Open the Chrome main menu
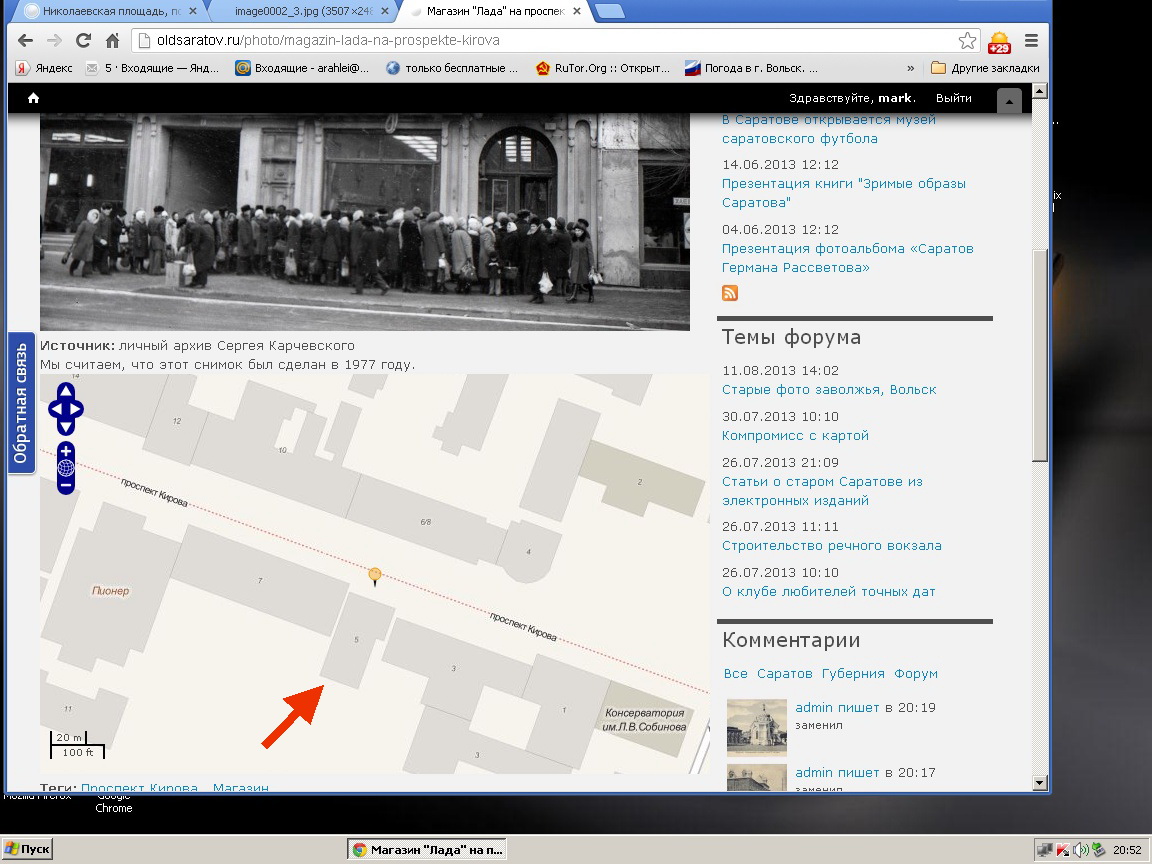The width and height of the screenshot is (1152, 864). 1031,41
